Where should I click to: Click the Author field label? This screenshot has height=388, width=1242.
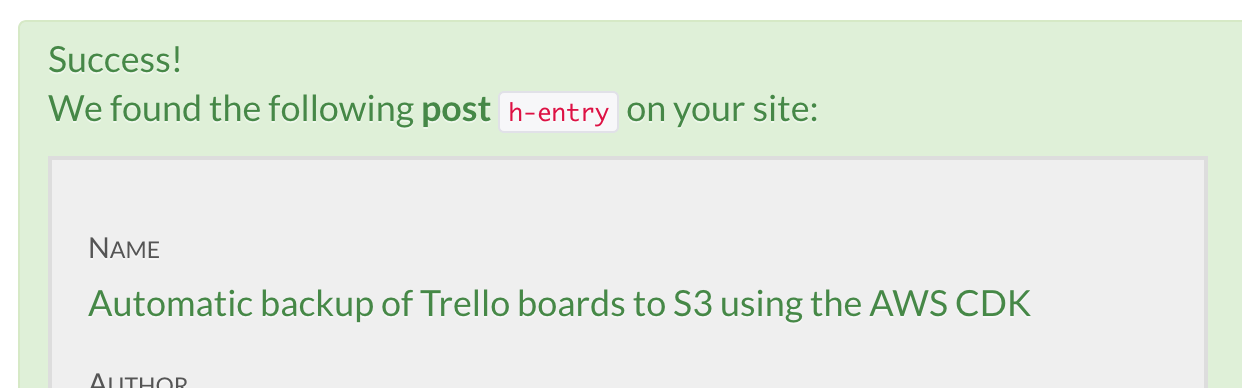tap(138, 381)
